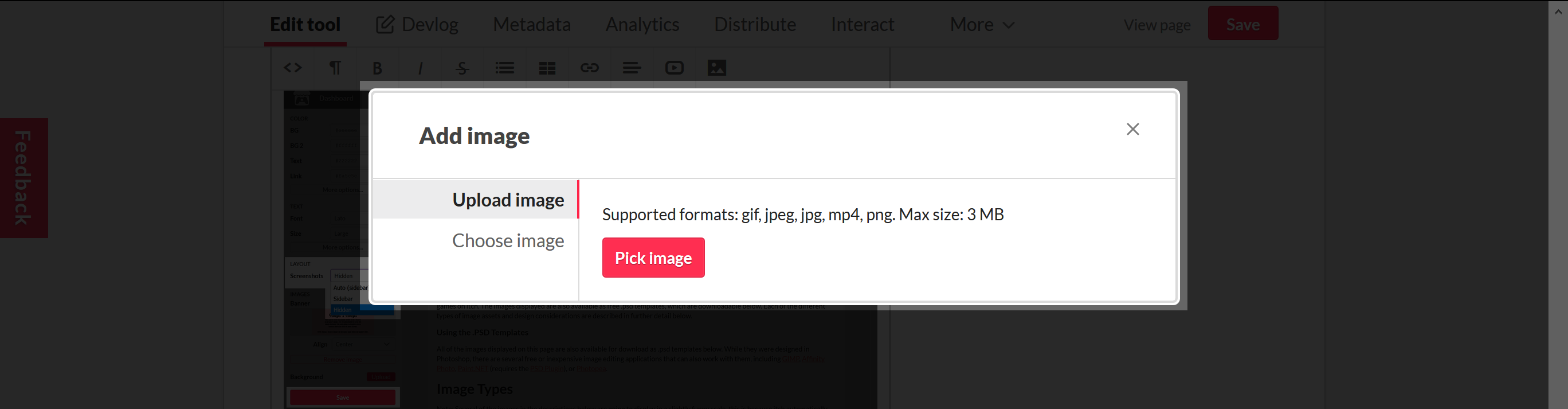The image size is (1568, 409).
Task: Open the Devlog tab
Action: 417,25
